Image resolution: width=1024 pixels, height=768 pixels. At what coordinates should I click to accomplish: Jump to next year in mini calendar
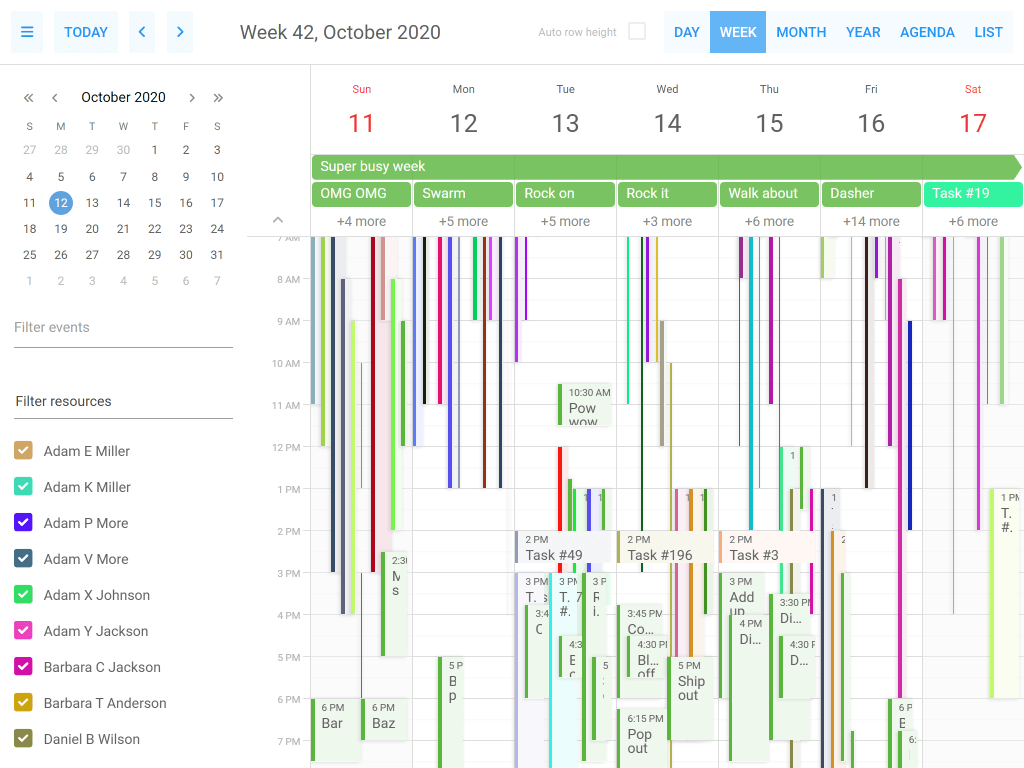(218, 97)
